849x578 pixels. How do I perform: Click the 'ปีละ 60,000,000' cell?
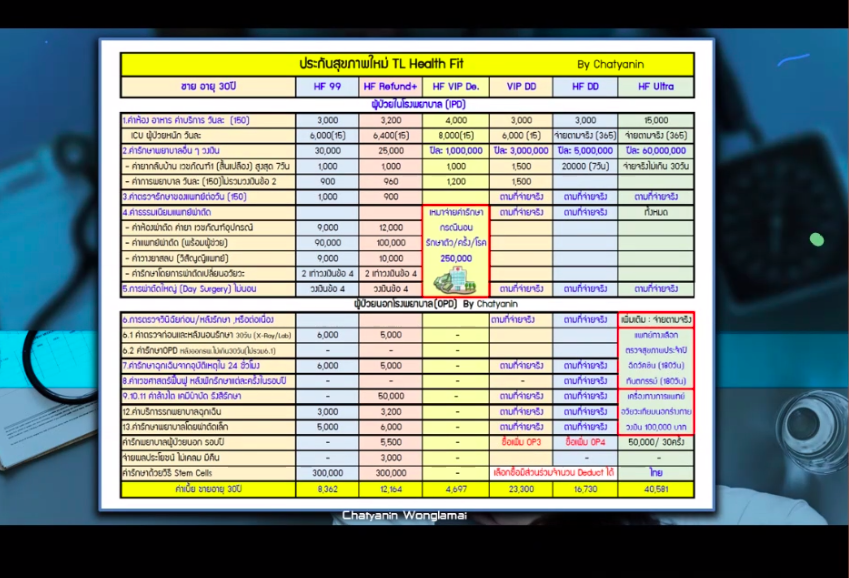click(x=656, y=151)
